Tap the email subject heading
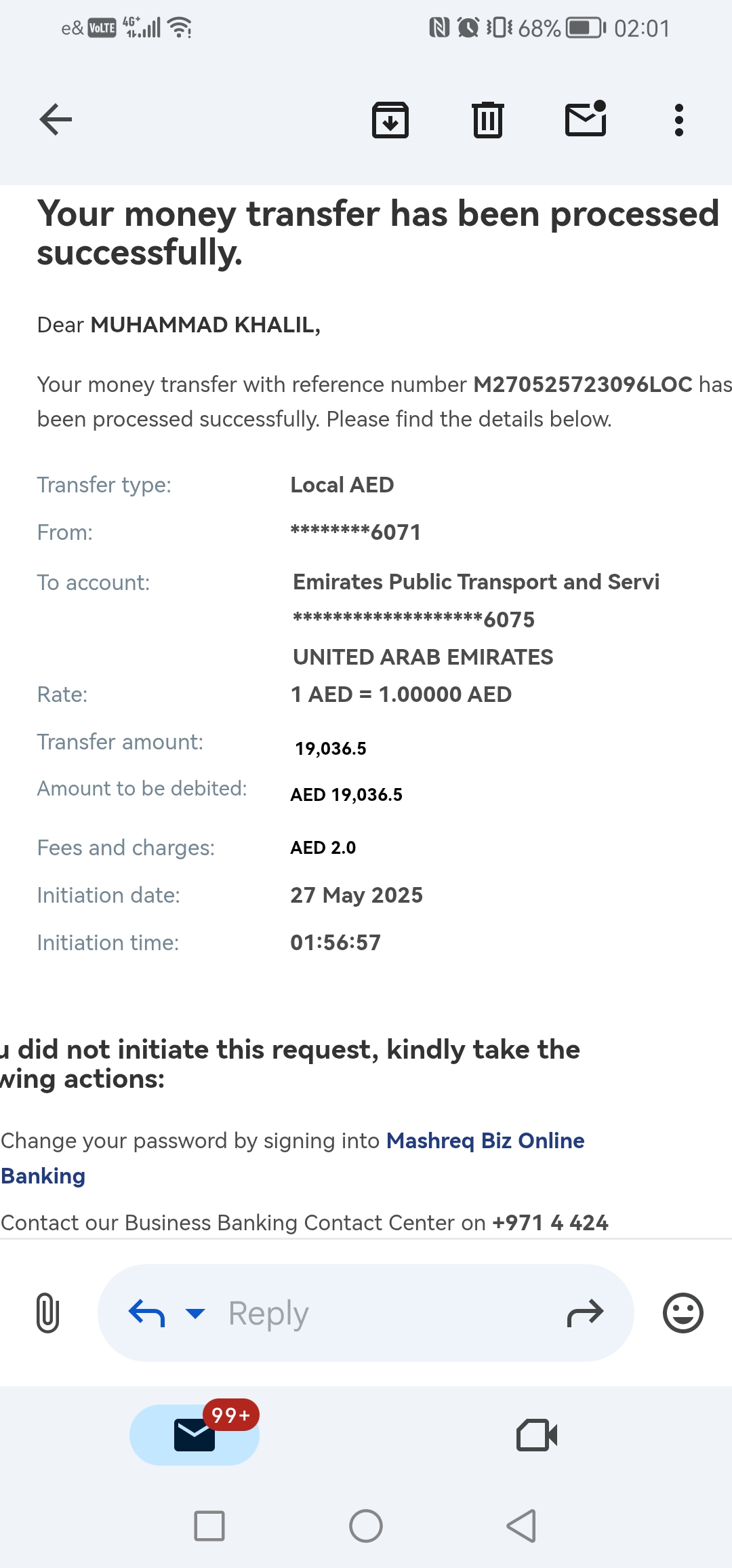Viewport: 732px width, 1568px height. (x=378, y=233)
